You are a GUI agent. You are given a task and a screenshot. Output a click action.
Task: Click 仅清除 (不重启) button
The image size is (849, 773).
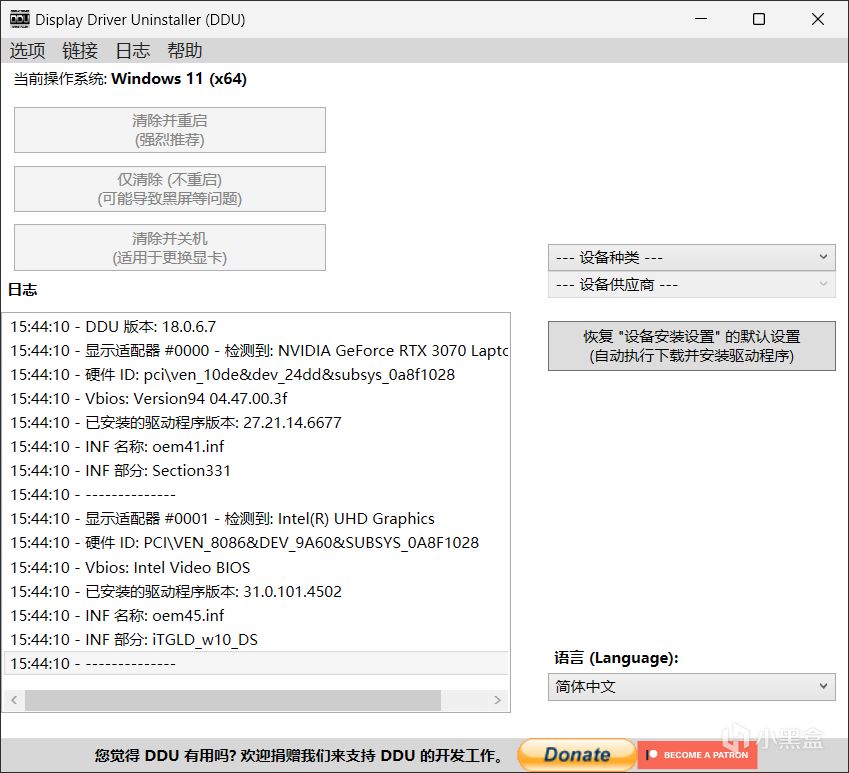[x=169, y=189]
